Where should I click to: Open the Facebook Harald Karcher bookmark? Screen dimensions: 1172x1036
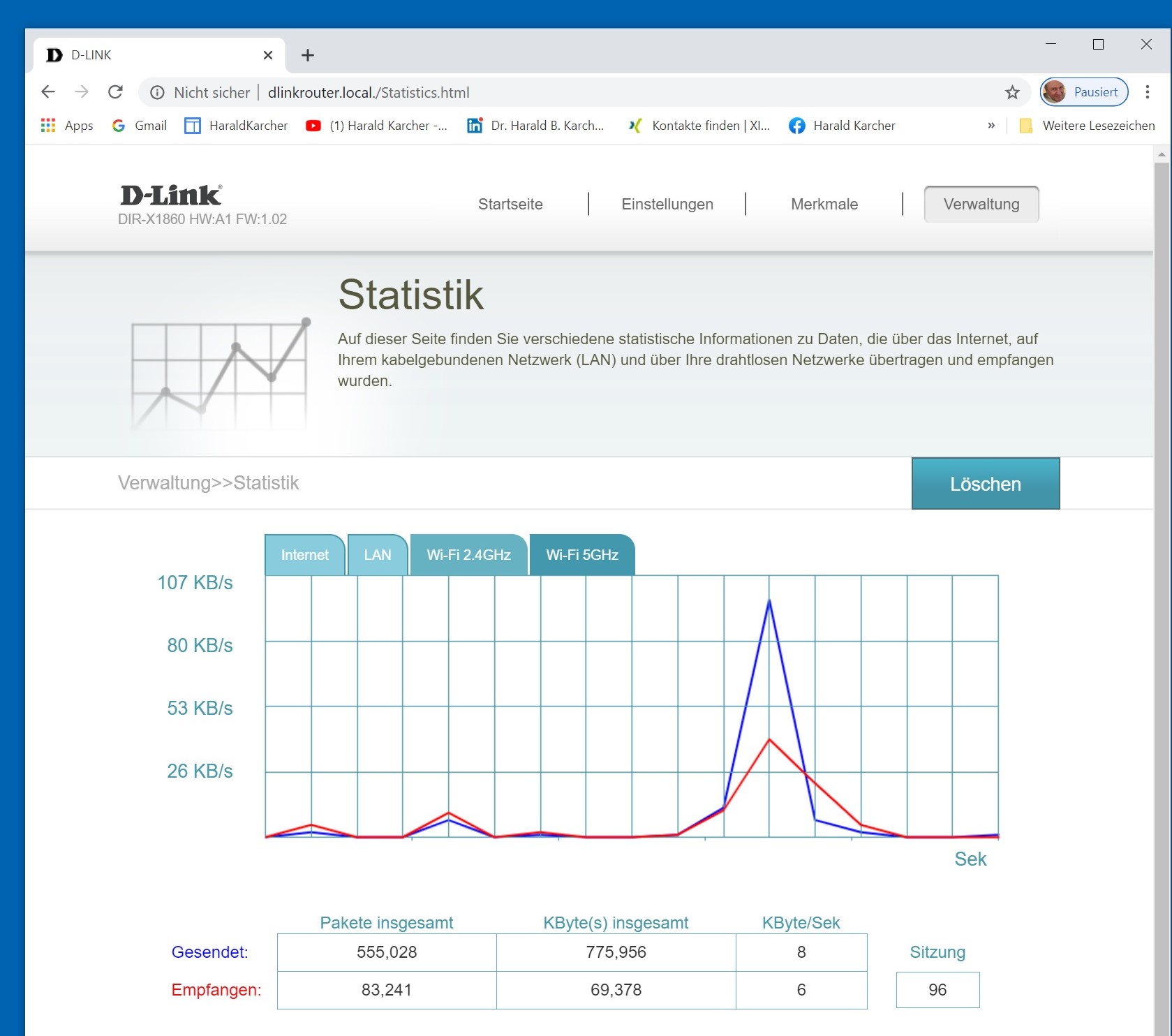click(842, 126)
